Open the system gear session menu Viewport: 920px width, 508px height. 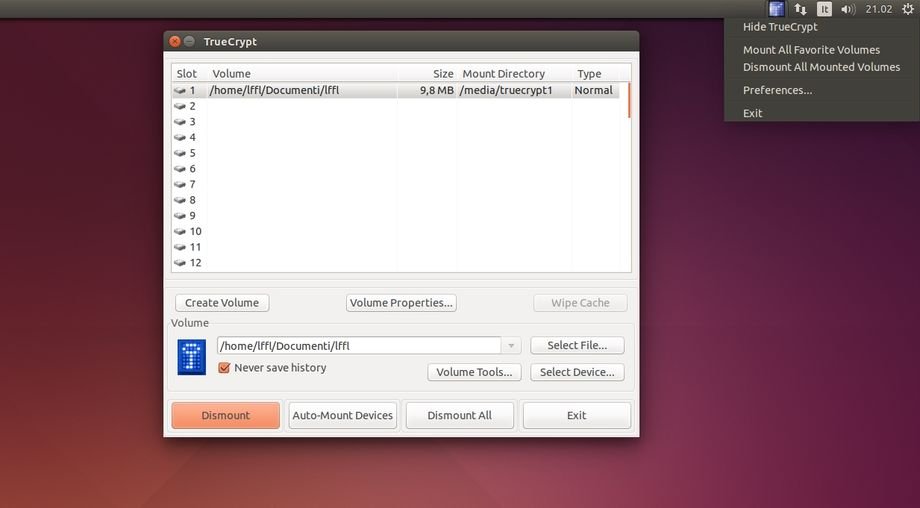(x=907, y=9)
